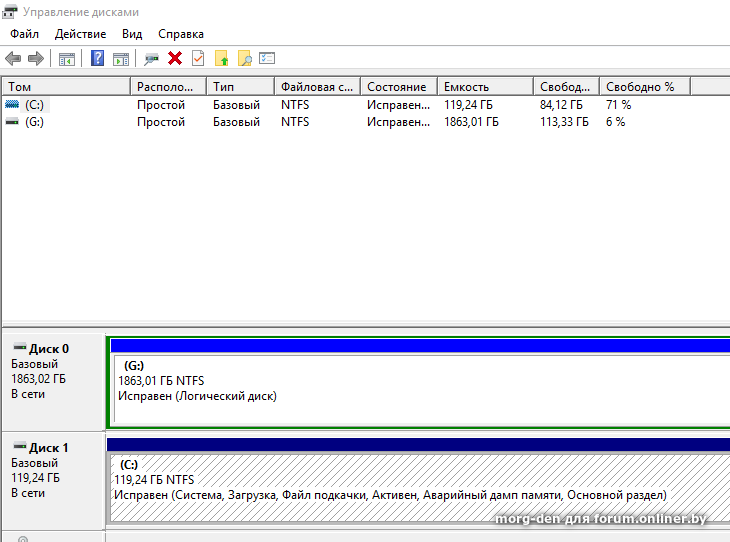Open the Справка menu
Viewport: 730px width, 542px height.
pos(181,34)
